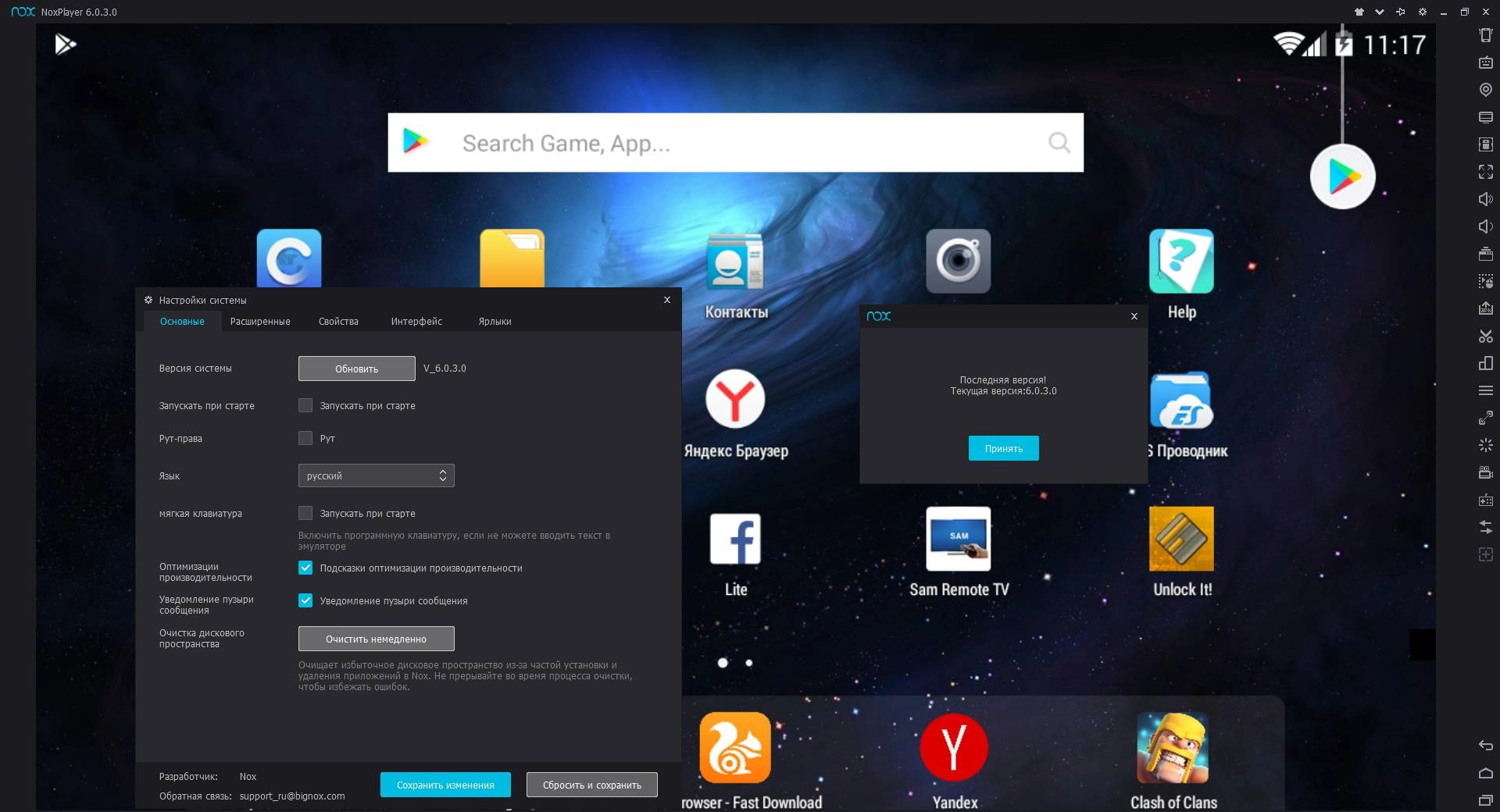Click Сбросить и сохранить button
This screenshot has width=1500, height=812.
tap(591, 785)
